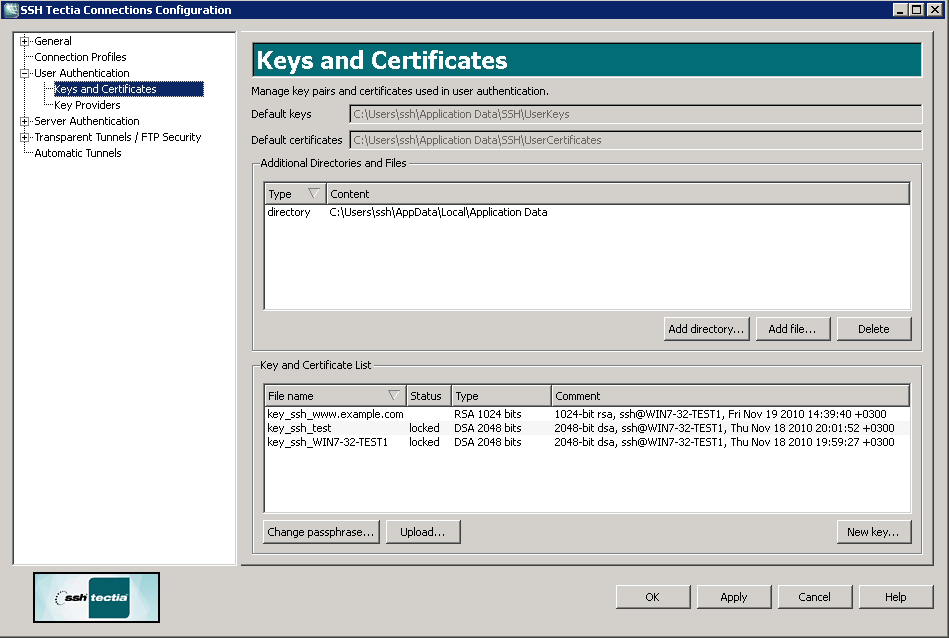Select Connection Profiles in the tree
The height and width of the screenshot is (638, 949).
pos(79,57)
